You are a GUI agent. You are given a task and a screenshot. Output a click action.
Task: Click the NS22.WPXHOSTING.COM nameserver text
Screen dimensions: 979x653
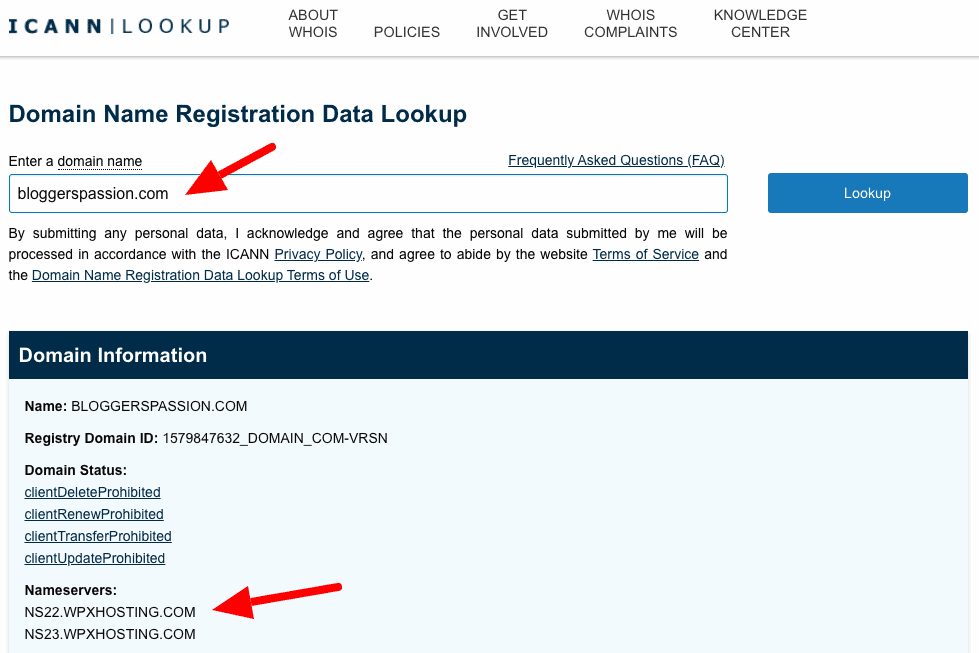[x=110, y=612]
